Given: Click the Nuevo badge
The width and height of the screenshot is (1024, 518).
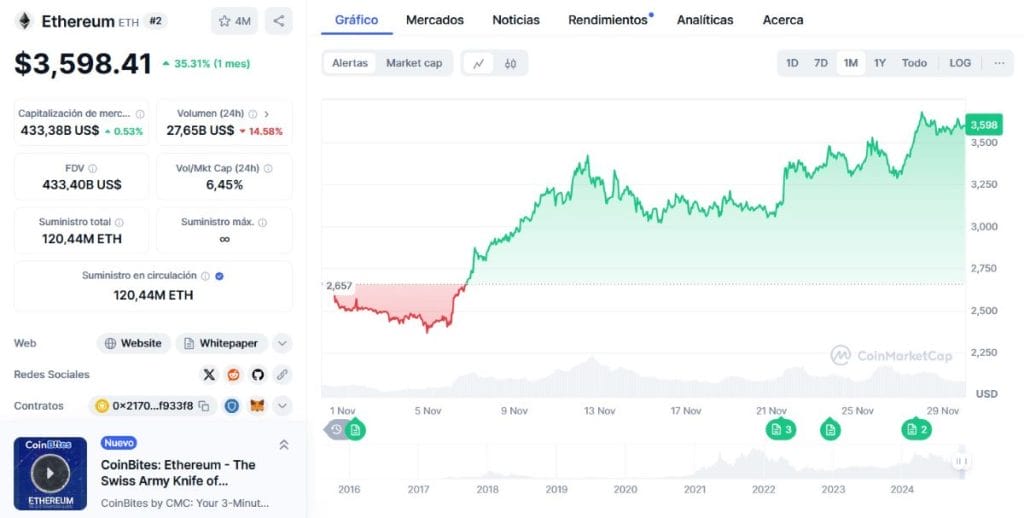Looking at the screenshot, I should (119, 443).
